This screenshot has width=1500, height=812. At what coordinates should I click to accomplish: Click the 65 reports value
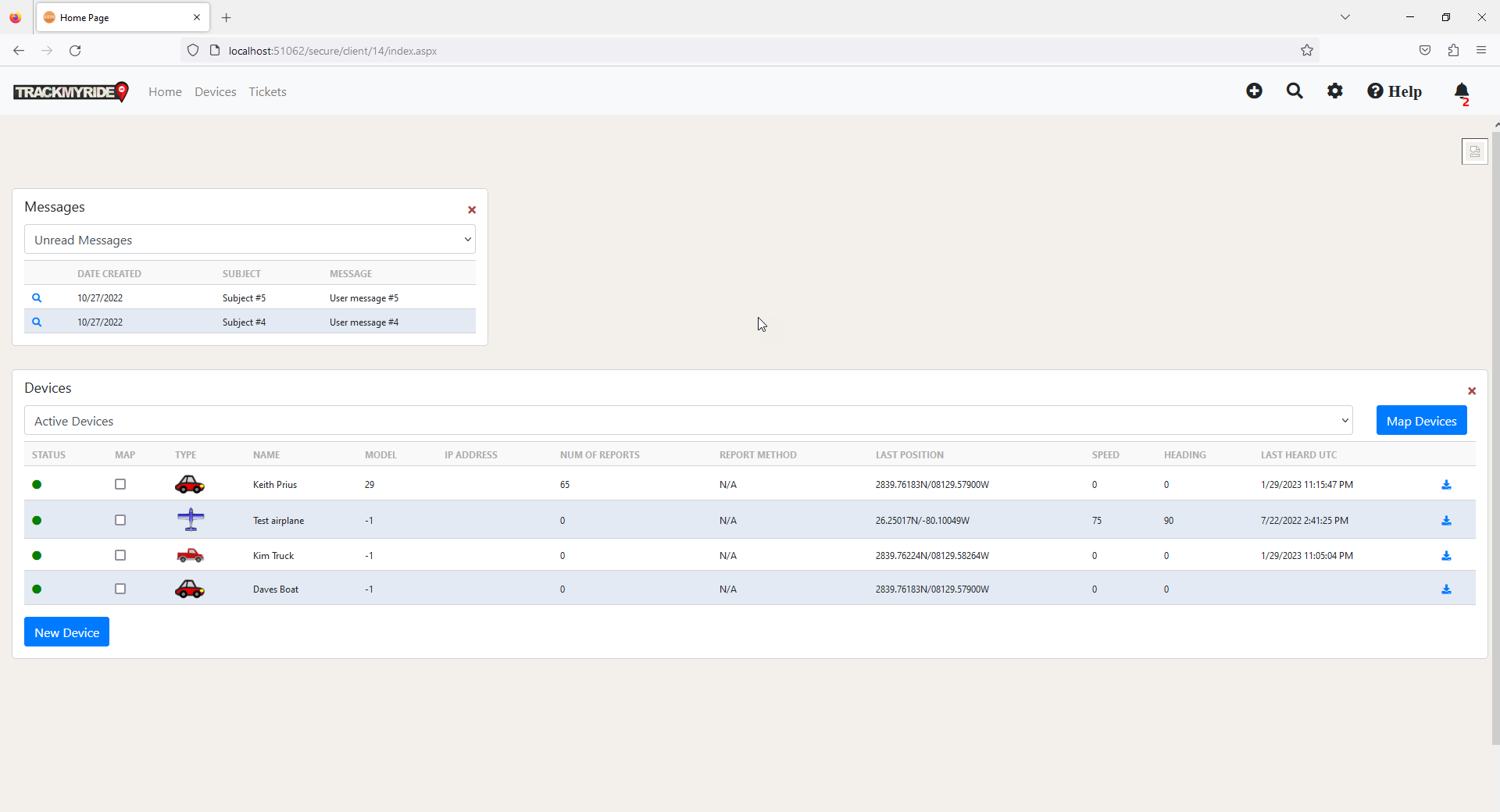point(565,485)
